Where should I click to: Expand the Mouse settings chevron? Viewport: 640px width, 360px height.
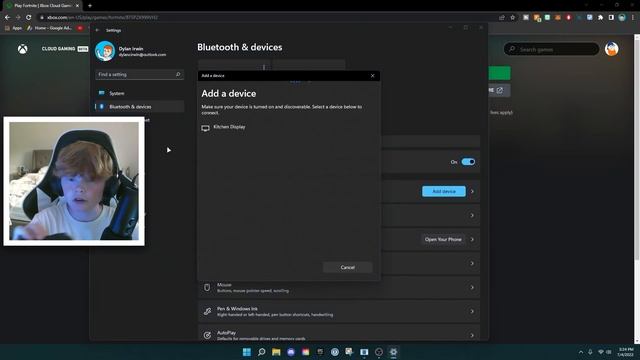point(472,287)
